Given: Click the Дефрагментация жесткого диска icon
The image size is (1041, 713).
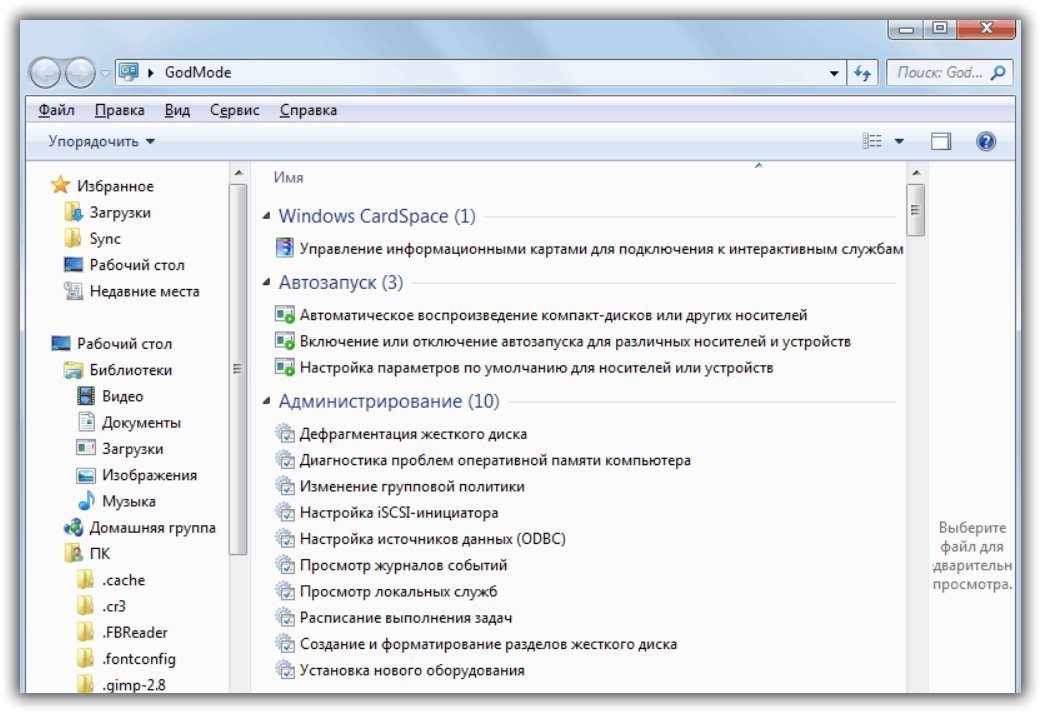Looking at the screenshot, I should [285, 434].
